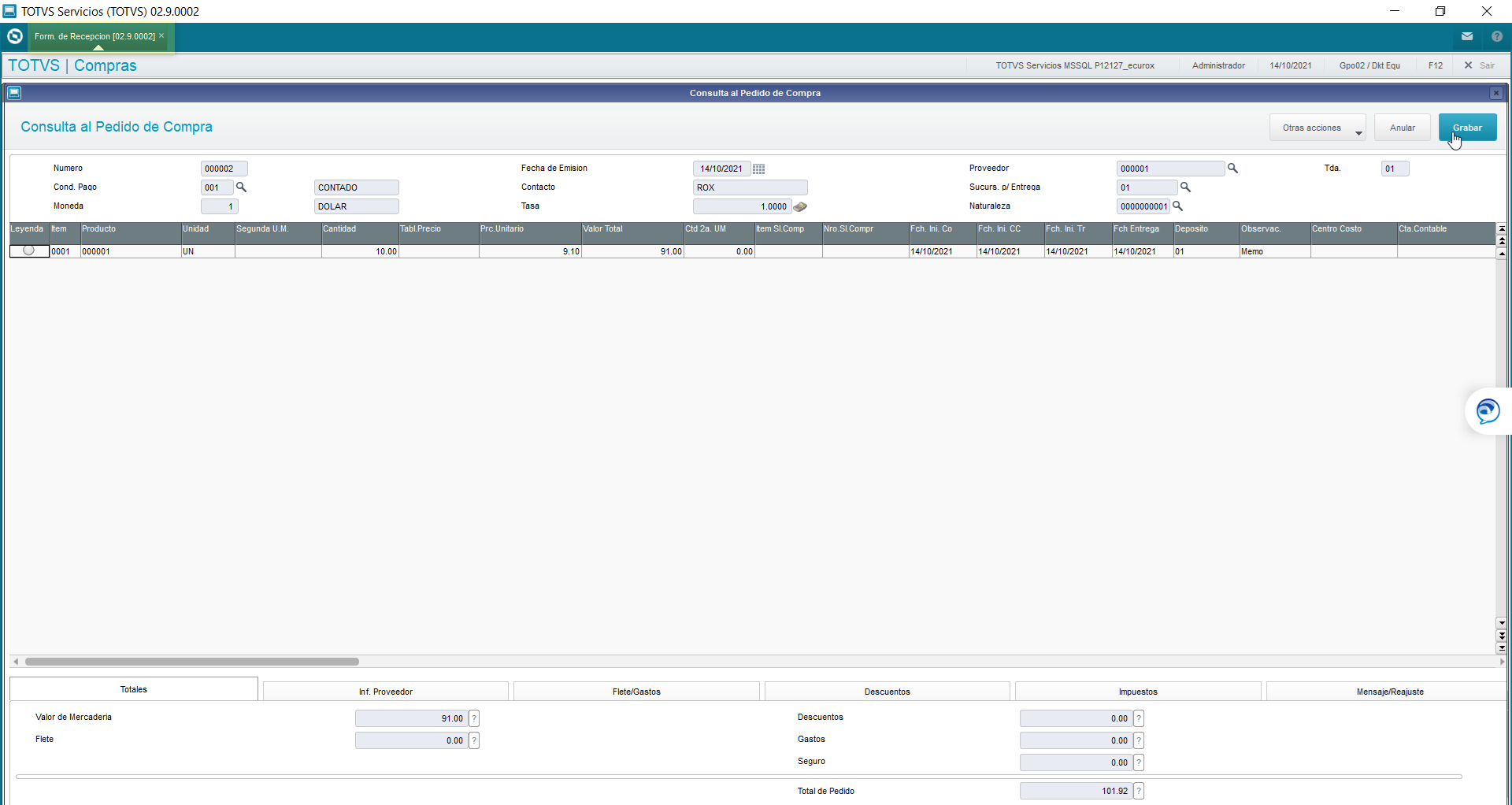The height and width of the screenshot is (805, 1512).
Task: Click the Fecha de Emision date field
Action: [721, 169]
